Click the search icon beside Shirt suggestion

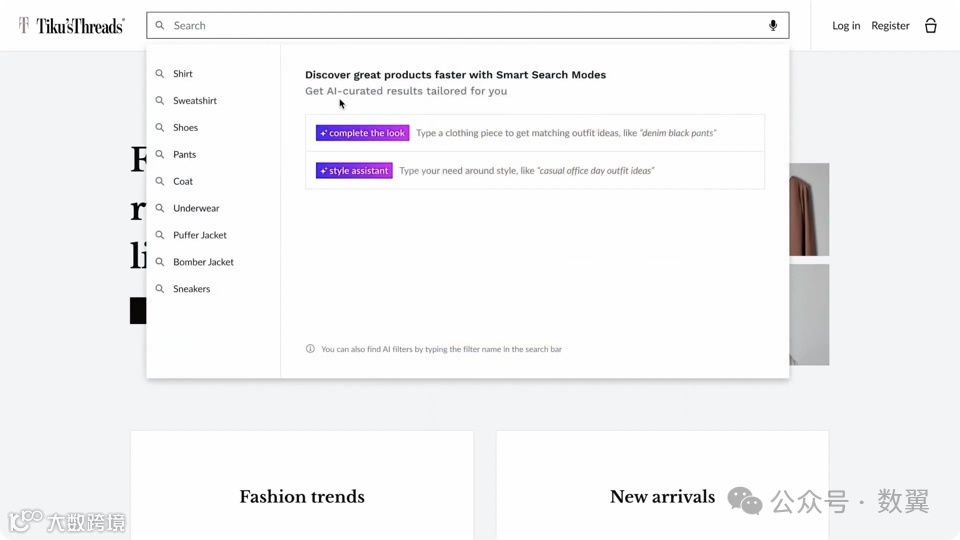(x=160, y=74)
